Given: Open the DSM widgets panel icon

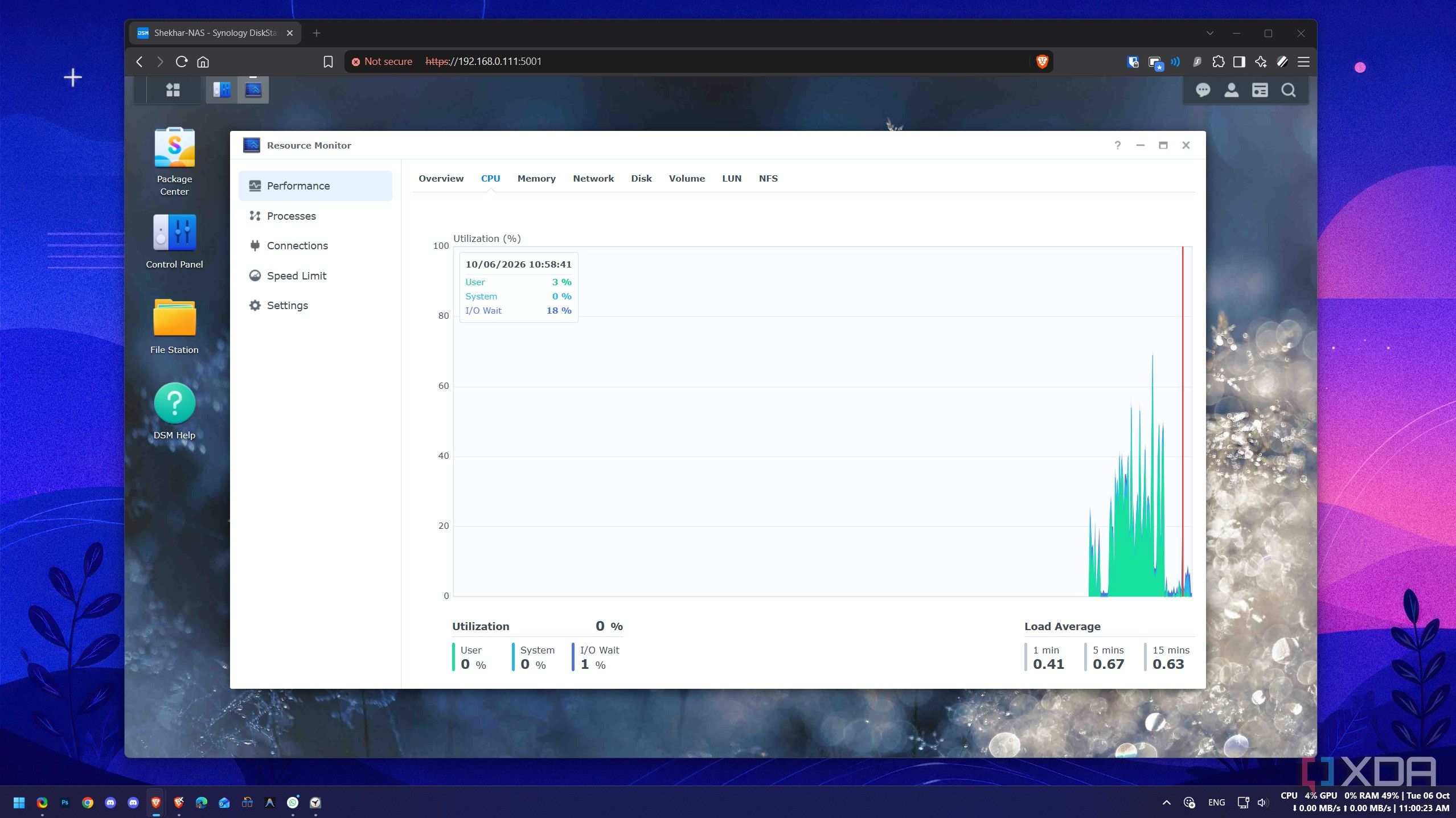Looking at the screenshot, I should tap(1260, 90).
